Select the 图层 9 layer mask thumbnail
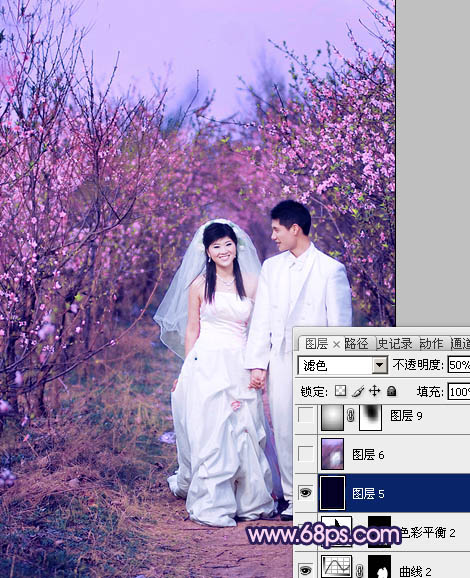Screen dimensions: 470x578 point(370,417)
